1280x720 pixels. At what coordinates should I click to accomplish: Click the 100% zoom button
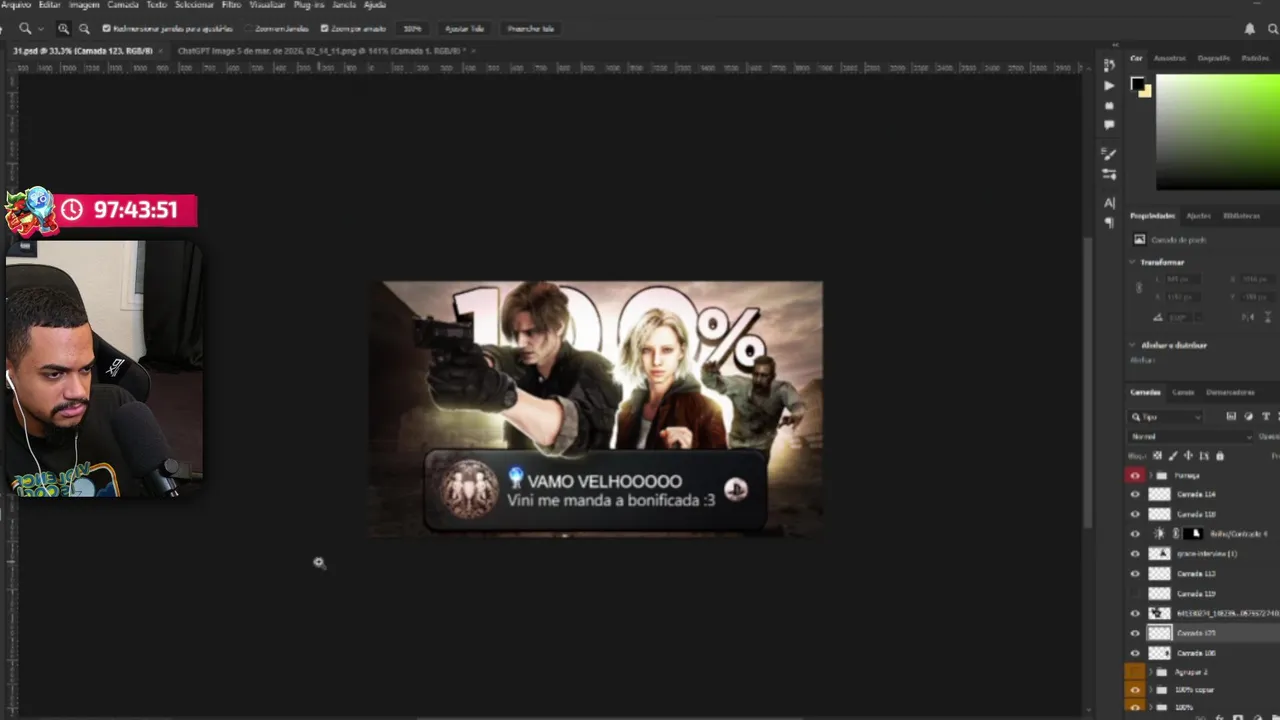tap(412, 29)
